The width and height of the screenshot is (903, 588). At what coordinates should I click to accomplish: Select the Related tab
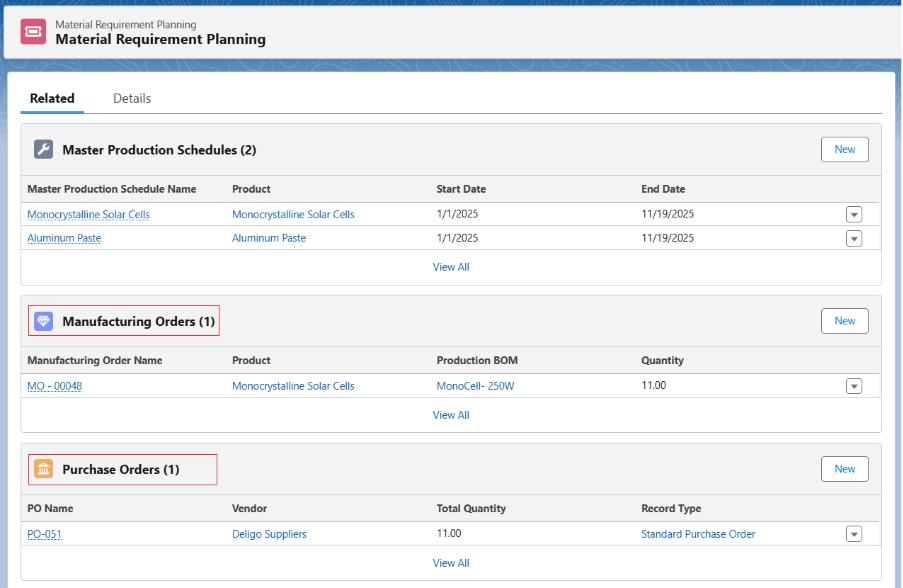pos(52,98)
